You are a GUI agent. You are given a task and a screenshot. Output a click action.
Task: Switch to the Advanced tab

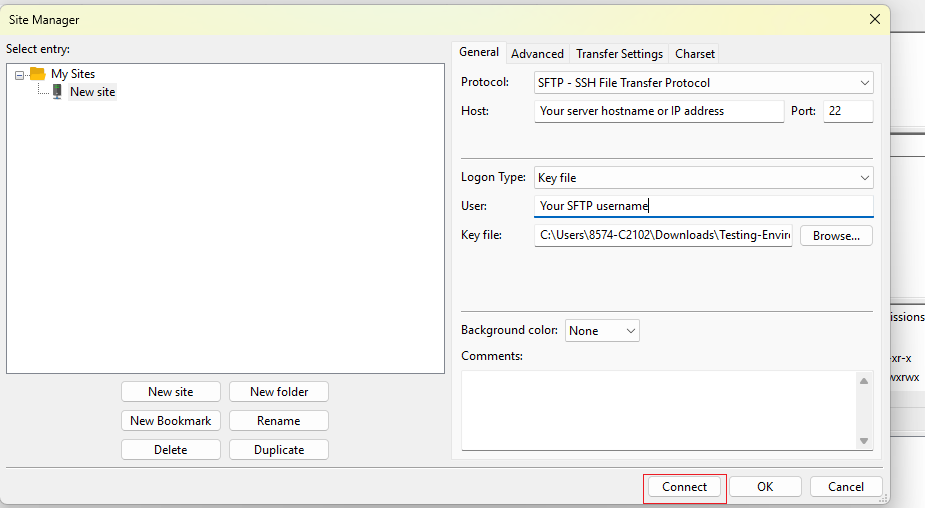click(x=537, y=54)
